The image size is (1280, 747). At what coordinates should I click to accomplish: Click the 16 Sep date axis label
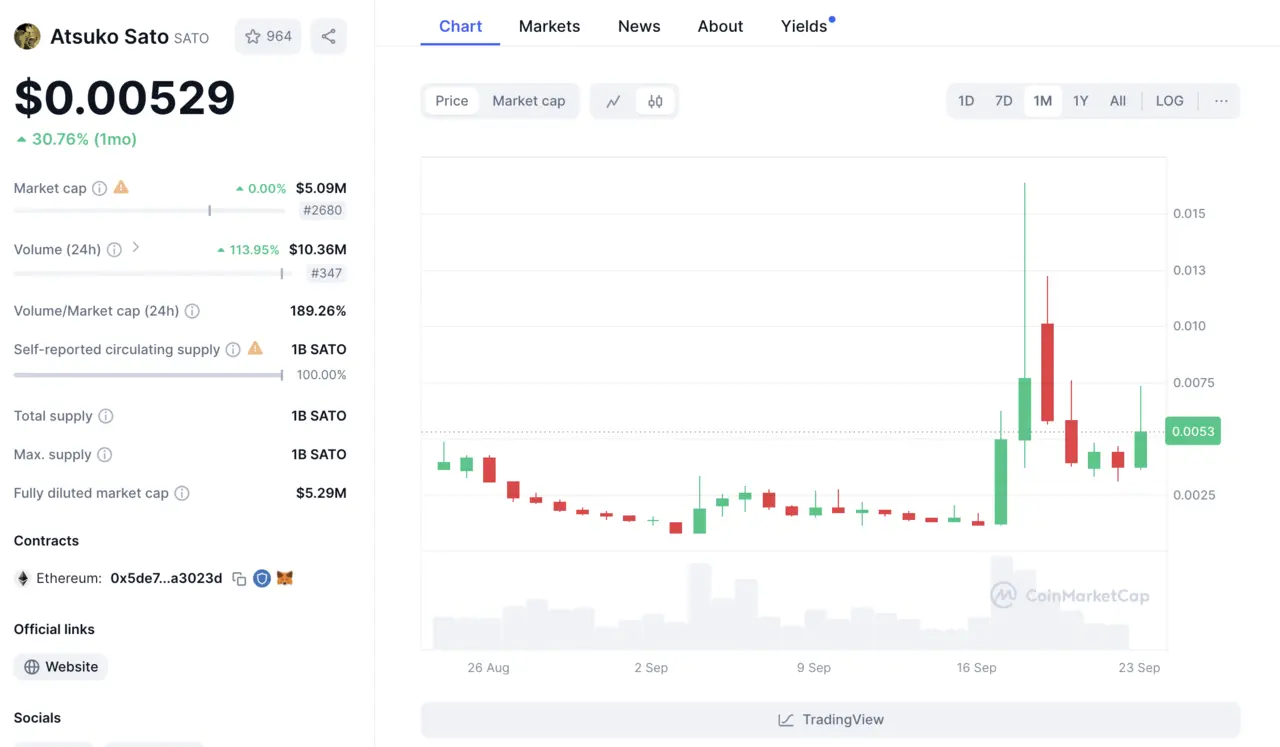coord(976,667)
